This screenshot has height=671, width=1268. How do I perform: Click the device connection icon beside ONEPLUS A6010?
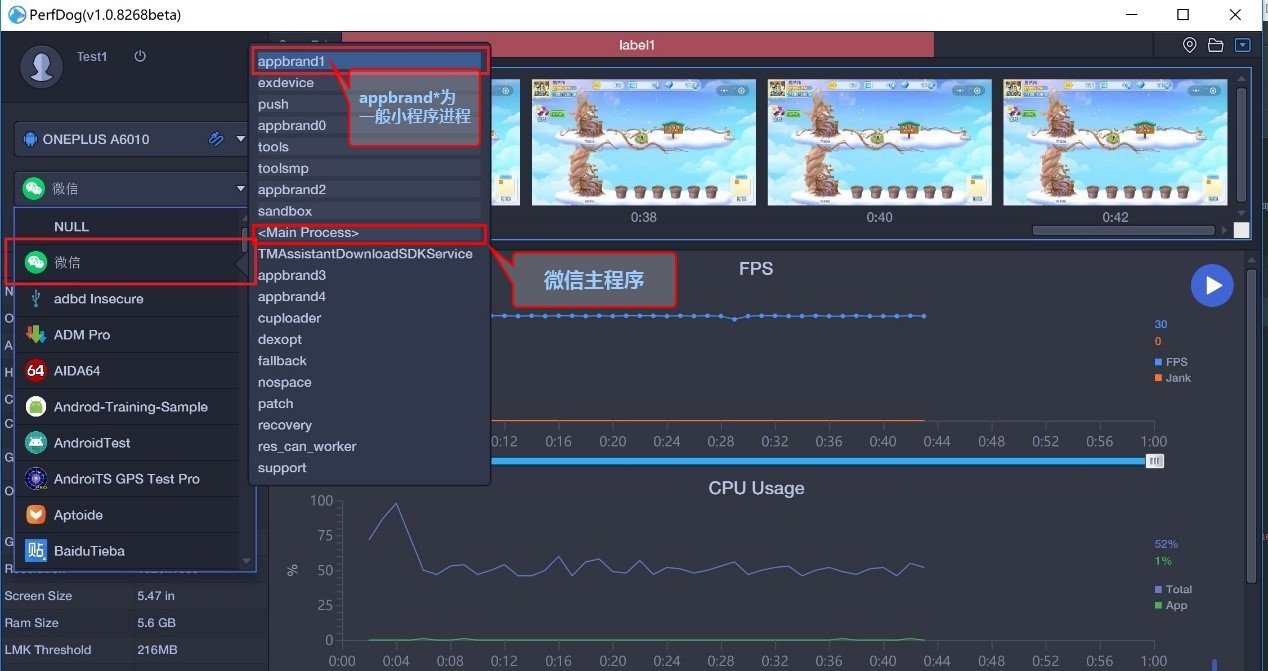tap(215, 139)
